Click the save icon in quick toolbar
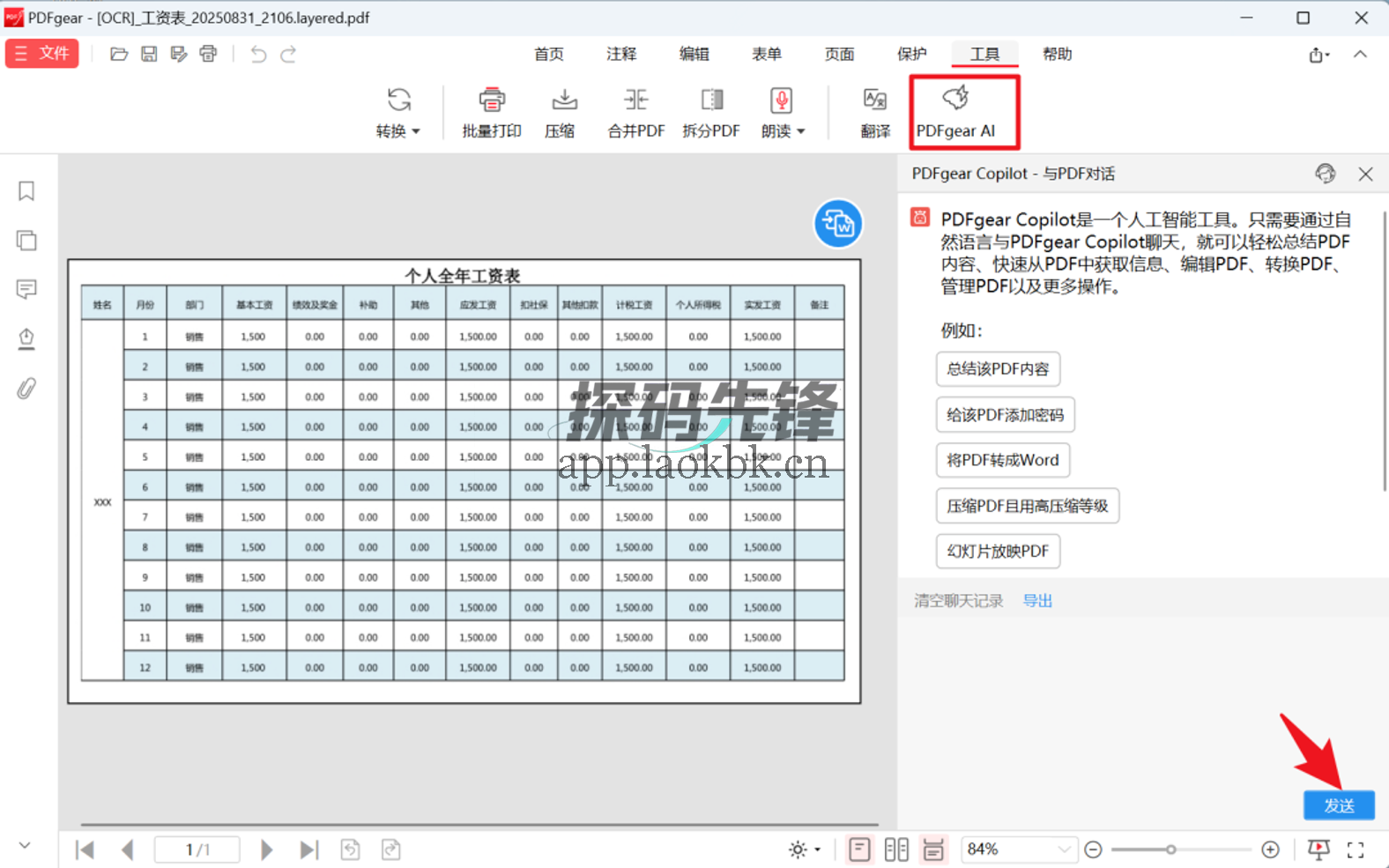Viewport: 1389px width, 868px height. pyautogui.click(x=149, y=55)
